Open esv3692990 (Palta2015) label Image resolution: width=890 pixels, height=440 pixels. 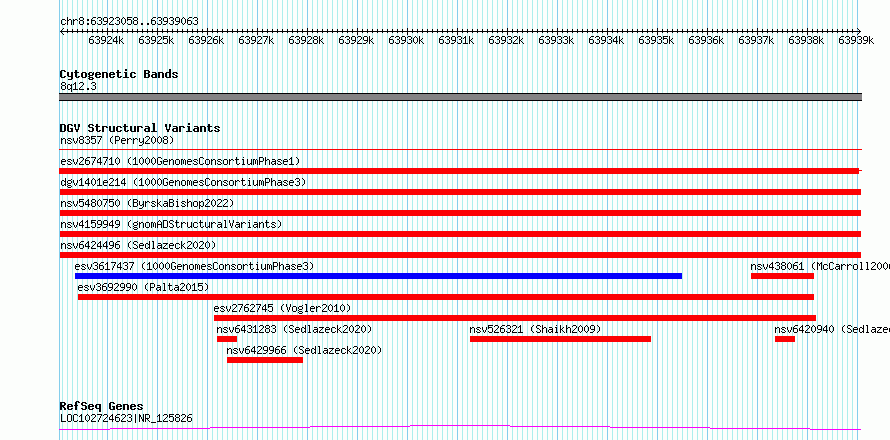[x=143, y=287]
